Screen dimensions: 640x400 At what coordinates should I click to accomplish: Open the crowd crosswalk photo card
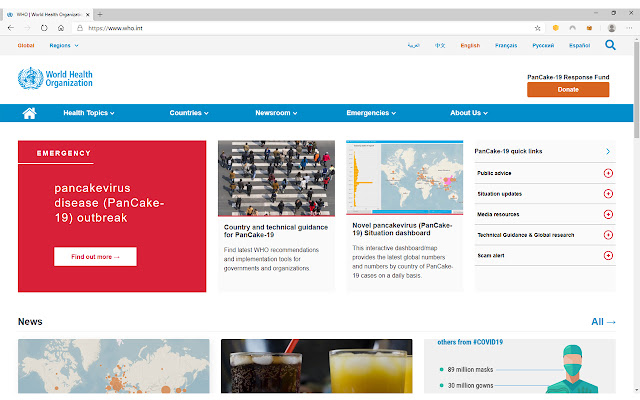click(276, 178)
